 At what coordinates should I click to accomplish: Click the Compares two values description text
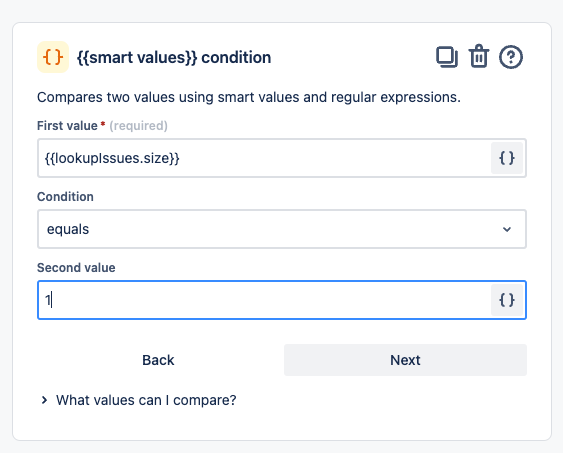pyautogui.click(x=249, y=97)
